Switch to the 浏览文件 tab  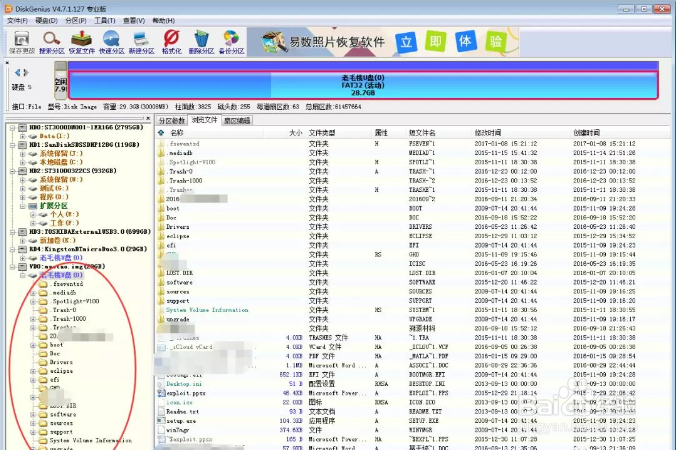pyautogui.click(x=204, y=120)
